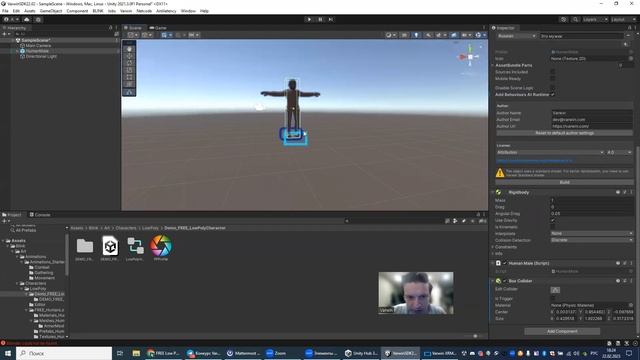Image resolution: width=640 pixels, height=360 pixels.
Task: Click the Edit Collider button icon
Action: [555, 290]
